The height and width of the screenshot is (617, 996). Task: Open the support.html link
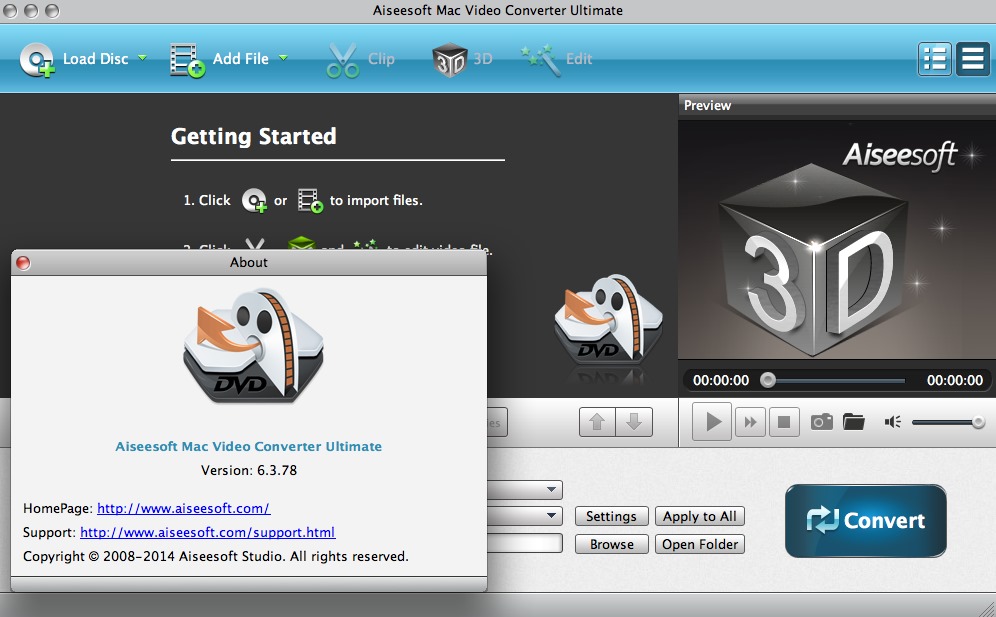208,532
